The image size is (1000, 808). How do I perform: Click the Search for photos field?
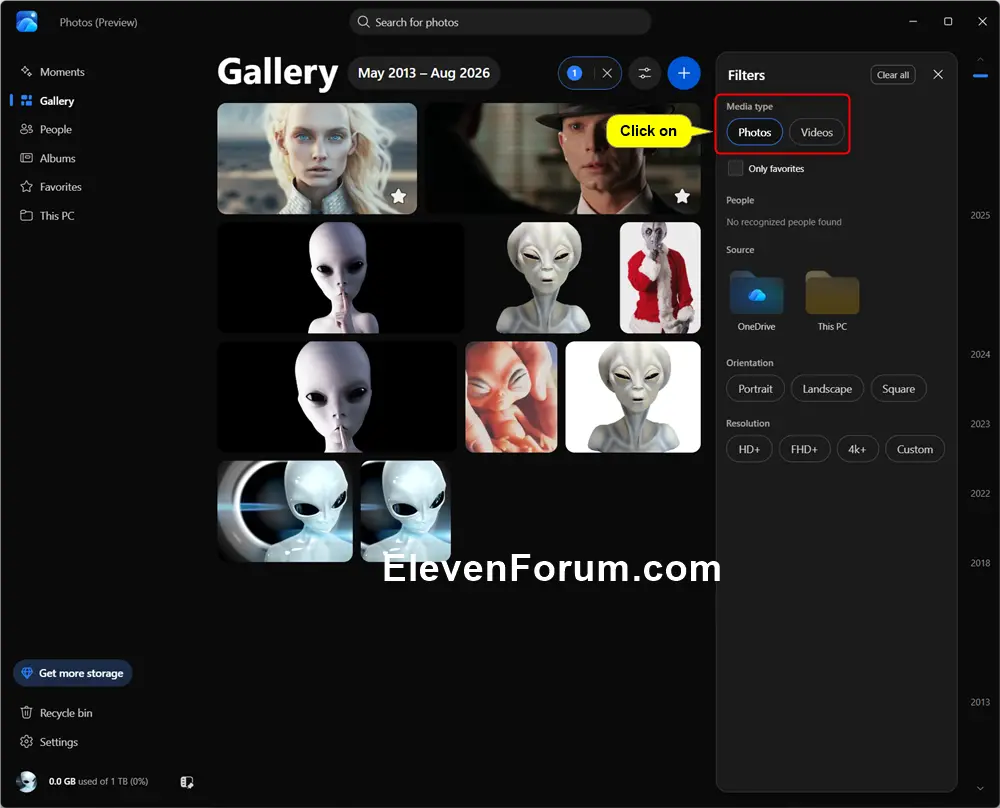pyautogui.click(x=500, y=22)
